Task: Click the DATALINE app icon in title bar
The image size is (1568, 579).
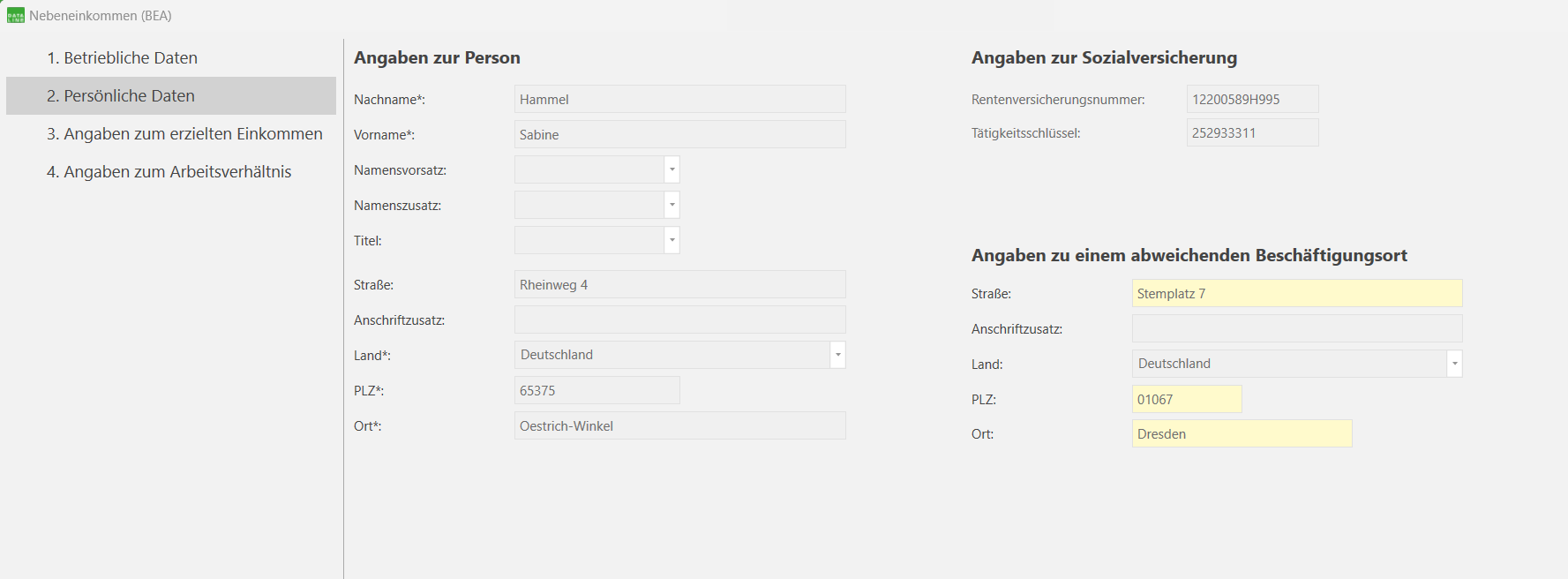Action: pyautogui.click(x=16, y=16)
